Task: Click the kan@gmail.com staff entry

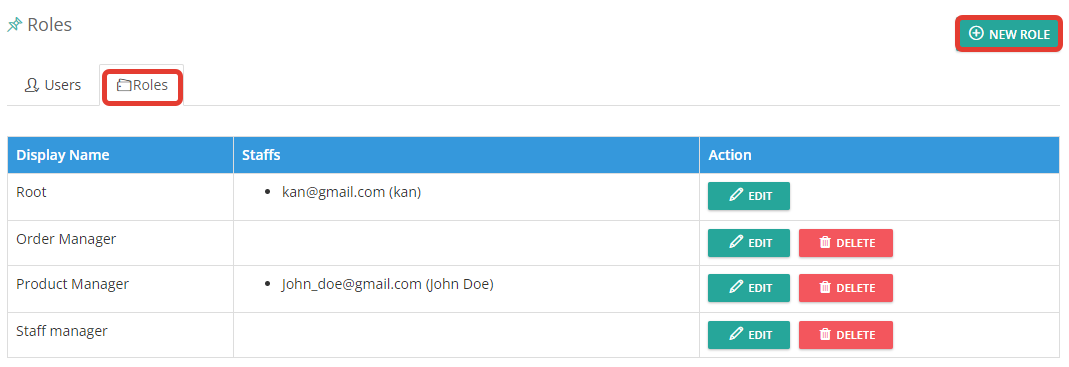Action: [351, 192]
